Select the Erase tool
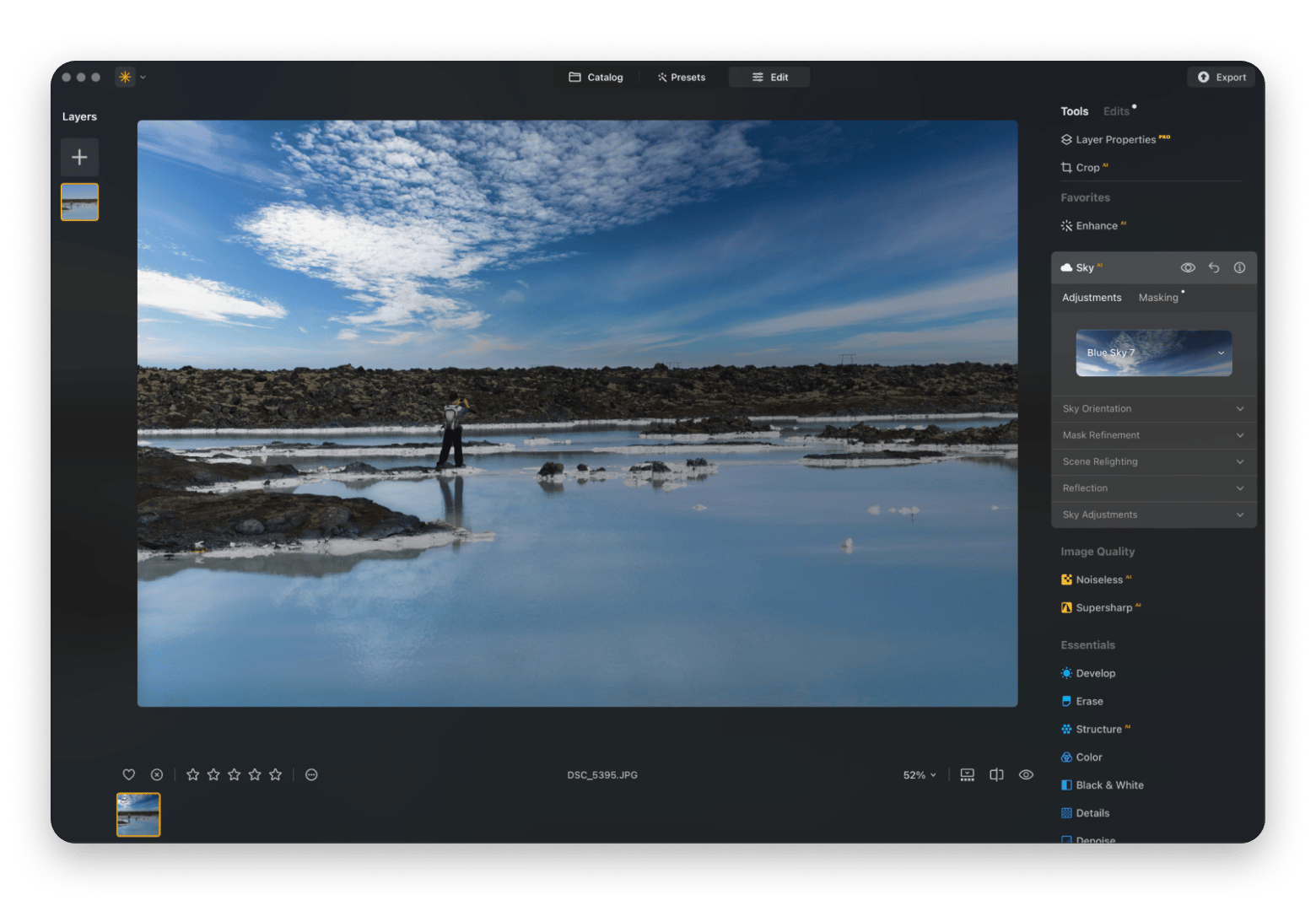Screen dimensions: 1316x911 coord(1089,701)
